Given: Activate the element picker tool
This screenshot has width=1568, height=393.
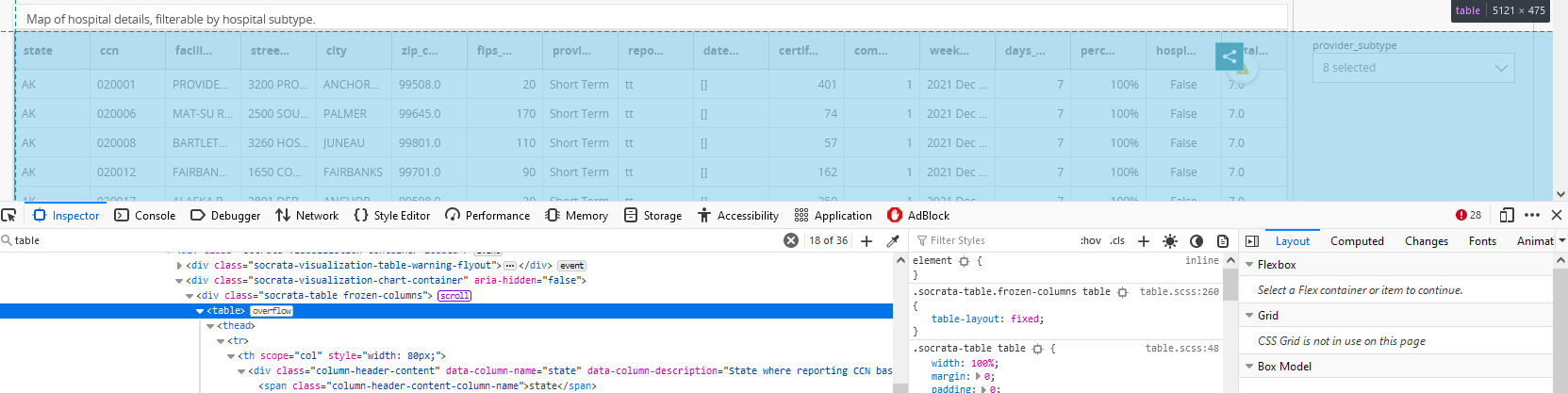Looking at the screenshot, I should pos(9,215).
